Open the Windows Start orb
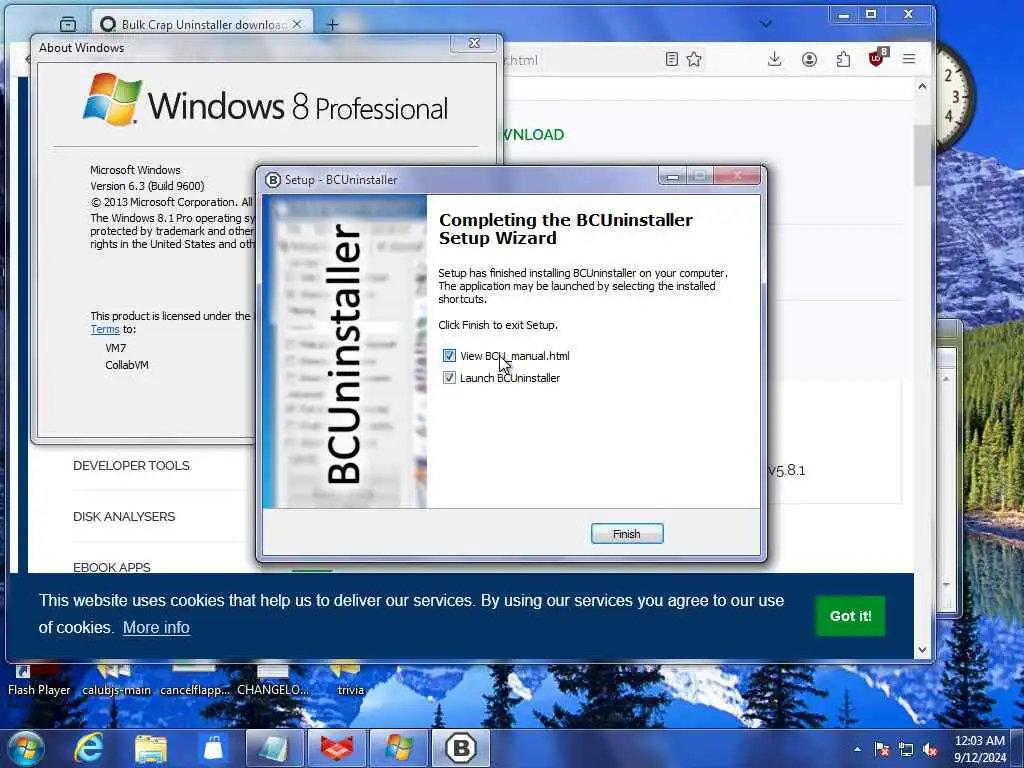This screenshot has width=1024, height=768. [26, 748]
